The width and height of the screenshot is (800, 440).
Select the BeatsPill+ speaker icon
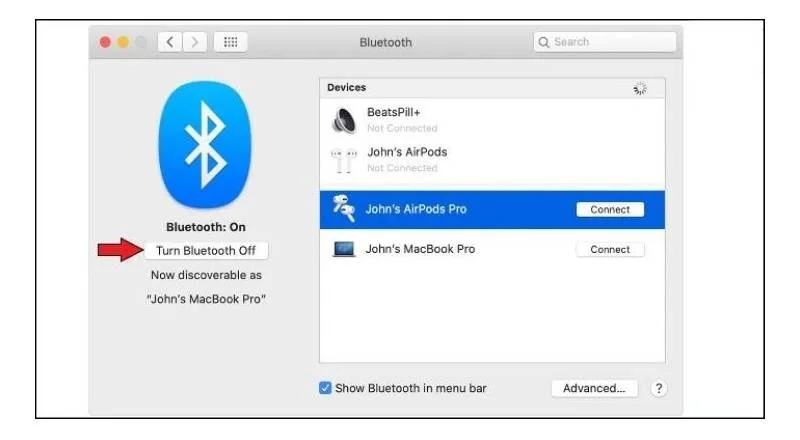pyautogui.click(x=344, y=120)
